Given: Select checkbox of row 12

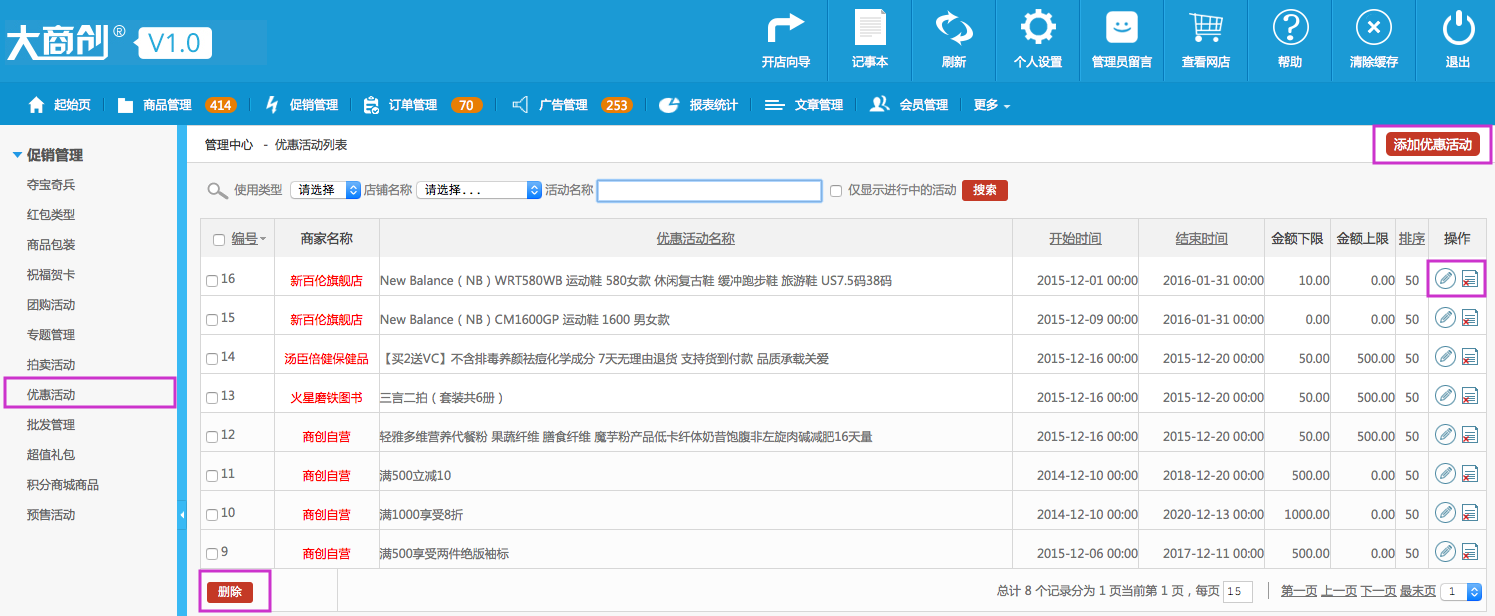Looking at the screenshot, I should point(212,437).
